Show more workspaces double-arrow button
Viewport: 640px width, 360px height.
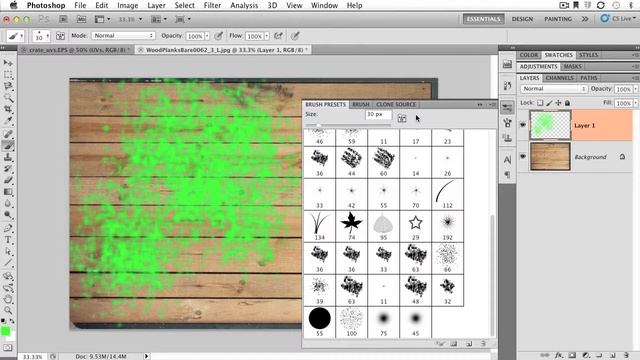tap(584, 19)
